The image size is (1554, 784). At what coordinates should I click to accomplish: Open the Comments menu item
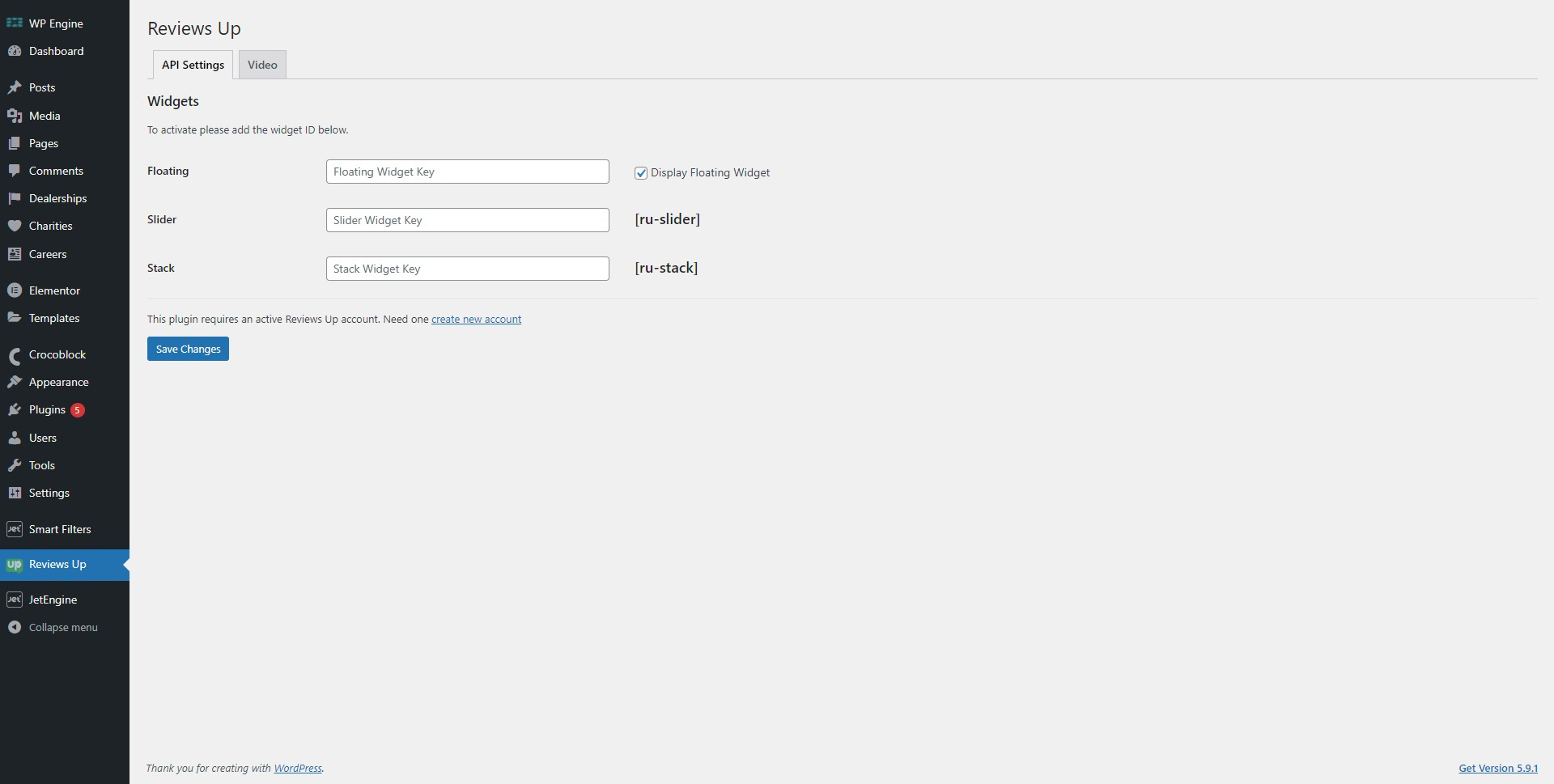(65, 171)
